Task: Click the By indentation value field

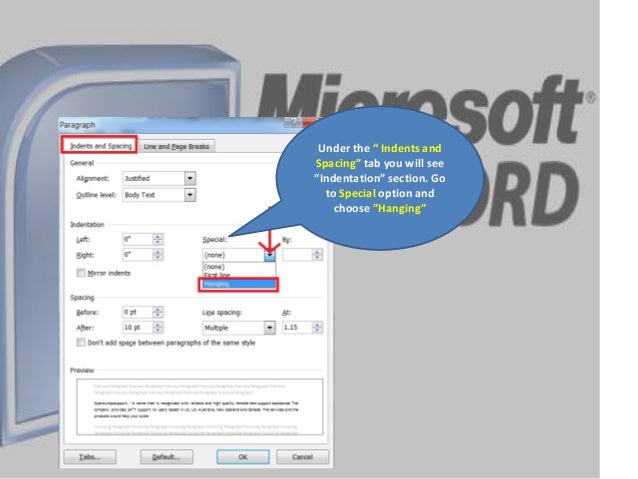Action: (297, 255)
